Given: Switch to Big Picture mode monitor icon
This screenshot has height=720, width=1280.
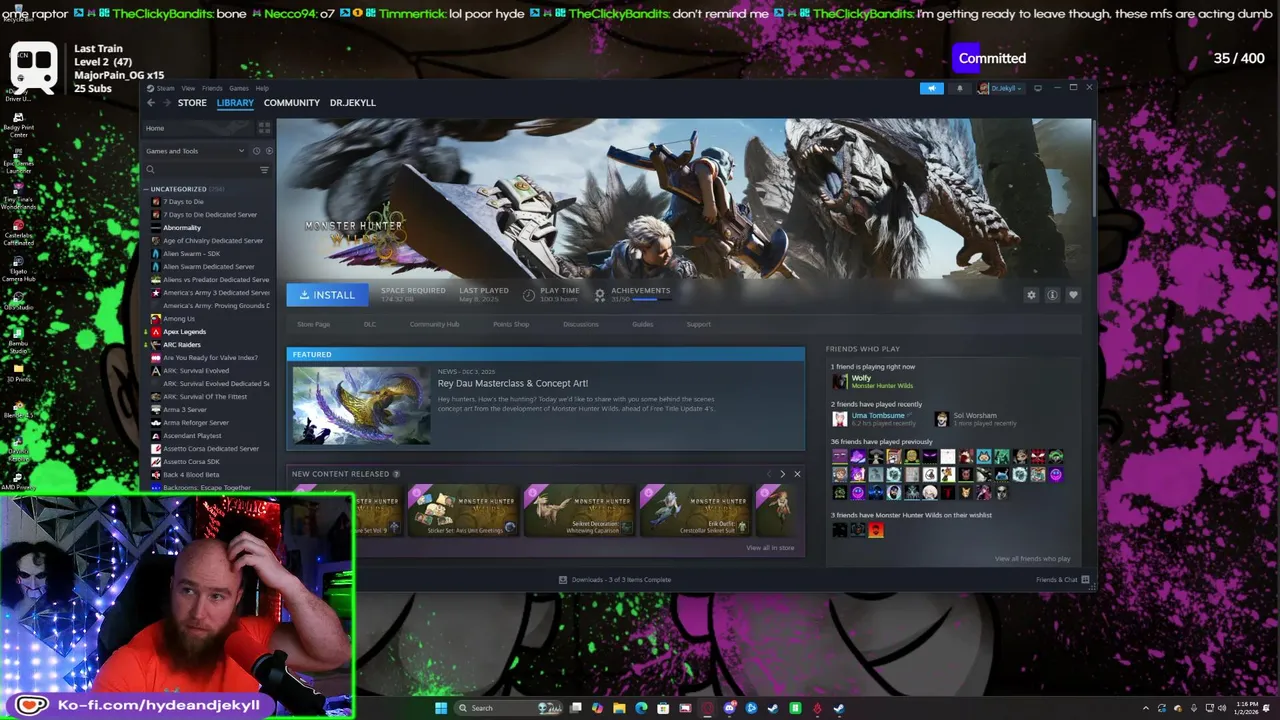Looking at the screenshot, I should point(1037,88).
